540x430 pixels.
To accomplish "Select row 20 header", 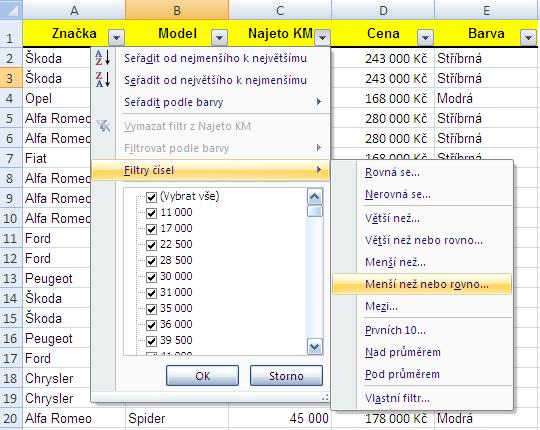I will (11, 418).
